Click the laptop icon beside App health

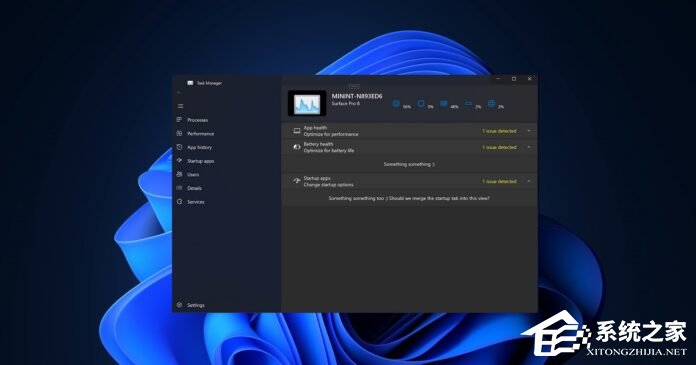coord(297,131)
